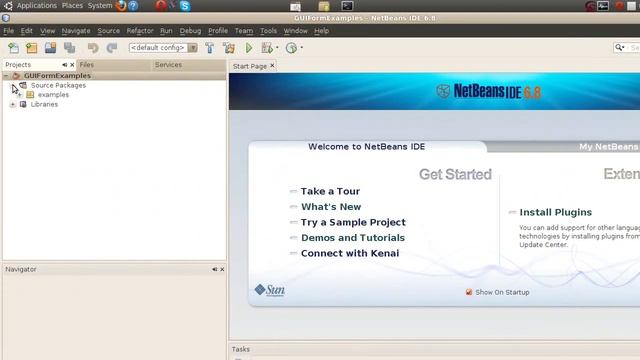
Task: Click the New File toolbar icon
Action: (x=13, y=48)
